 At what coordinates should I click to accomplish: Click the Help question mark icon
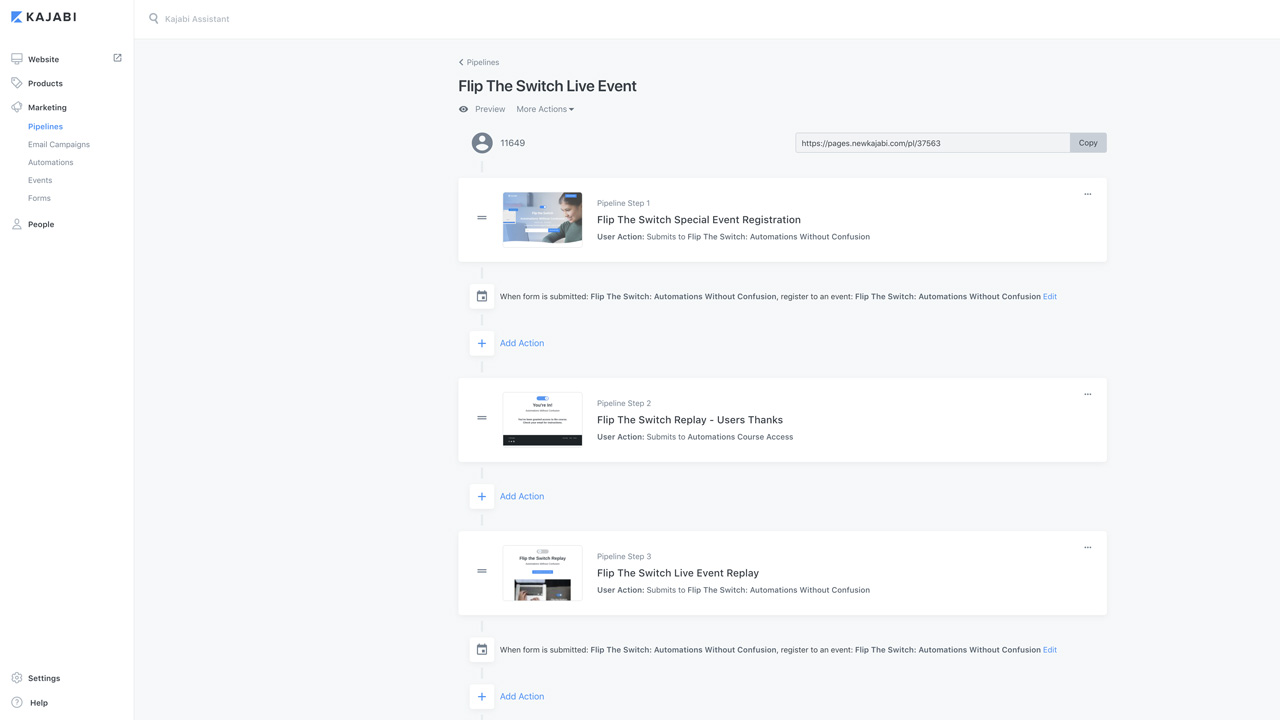click(17, 702)
